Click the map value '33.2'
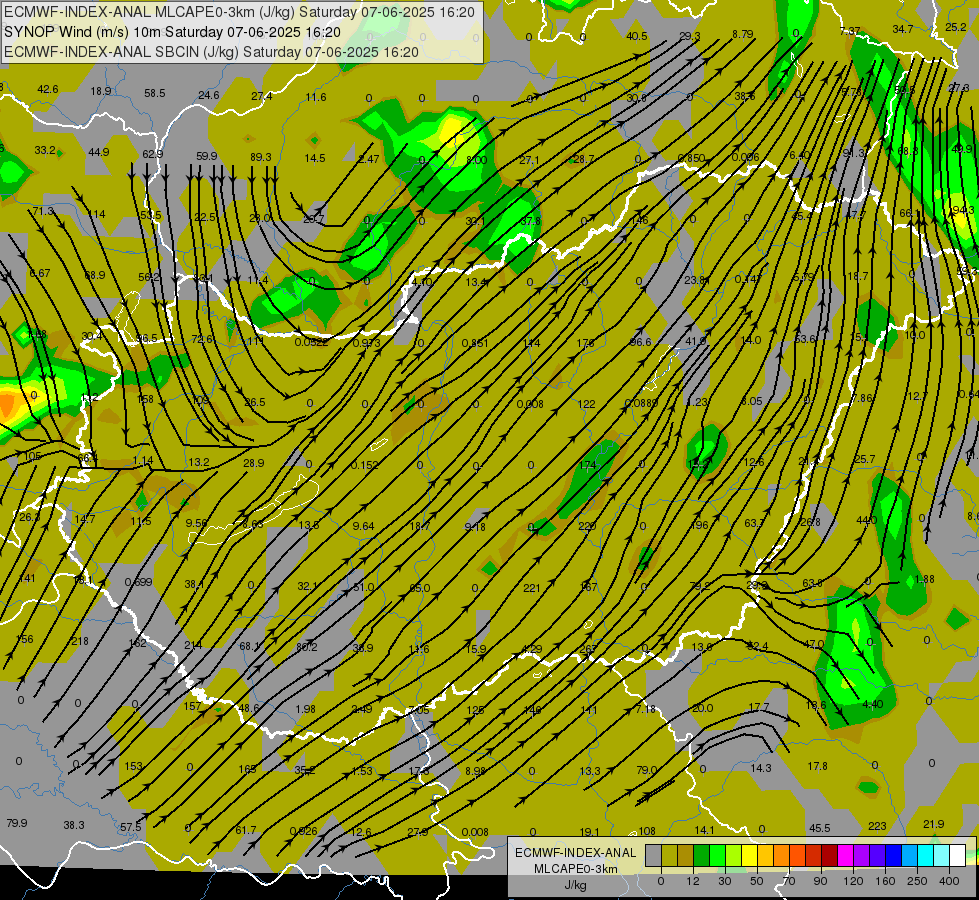 coord(45,150)
